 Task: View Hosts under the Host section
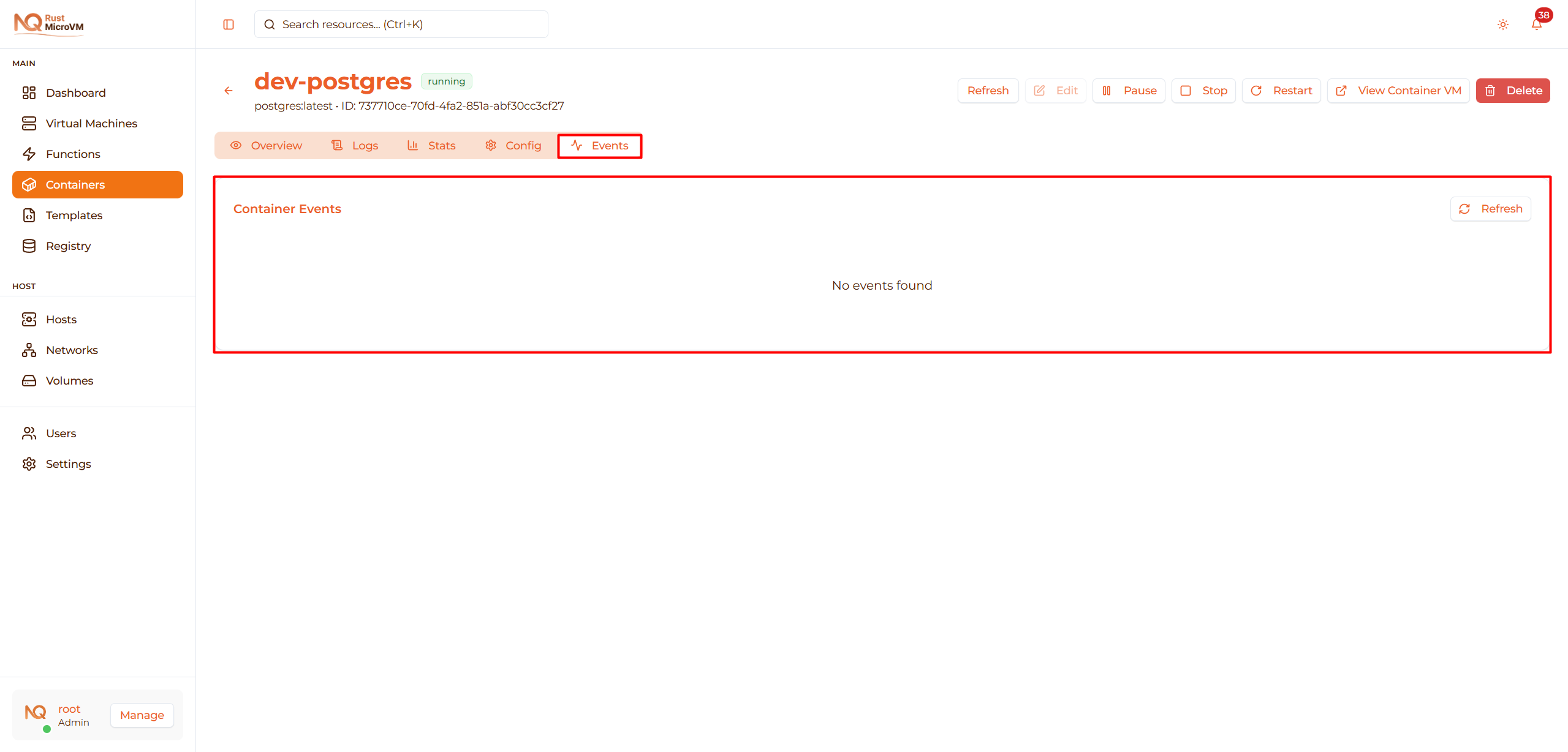[61, 319]
